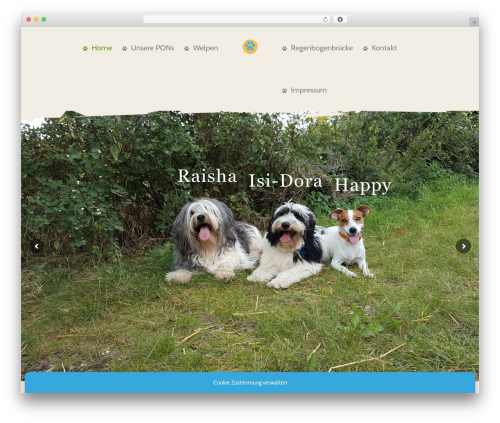Go to the Welpen page
The image size is (500, 423).
pos(205,48)
